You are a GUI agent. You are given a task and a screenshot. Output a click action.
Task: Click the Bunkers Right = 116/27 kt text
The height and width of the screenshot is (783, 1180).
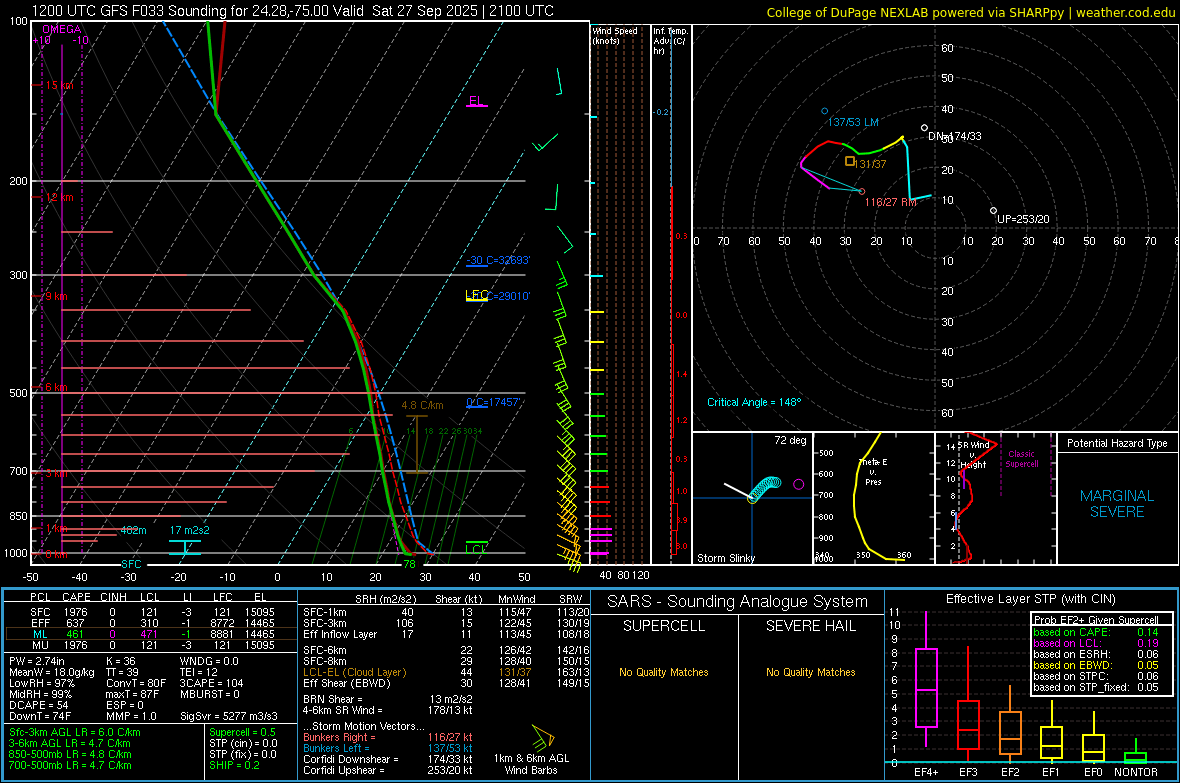pyautogui.click(x=388, y=737)
